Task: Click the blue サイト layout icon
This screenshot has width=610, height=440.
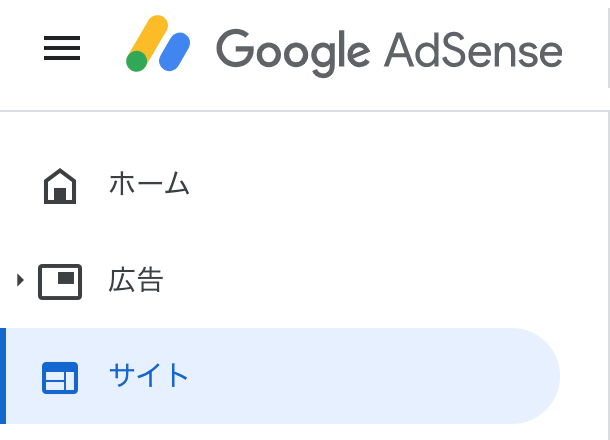Action: (60, 378)
